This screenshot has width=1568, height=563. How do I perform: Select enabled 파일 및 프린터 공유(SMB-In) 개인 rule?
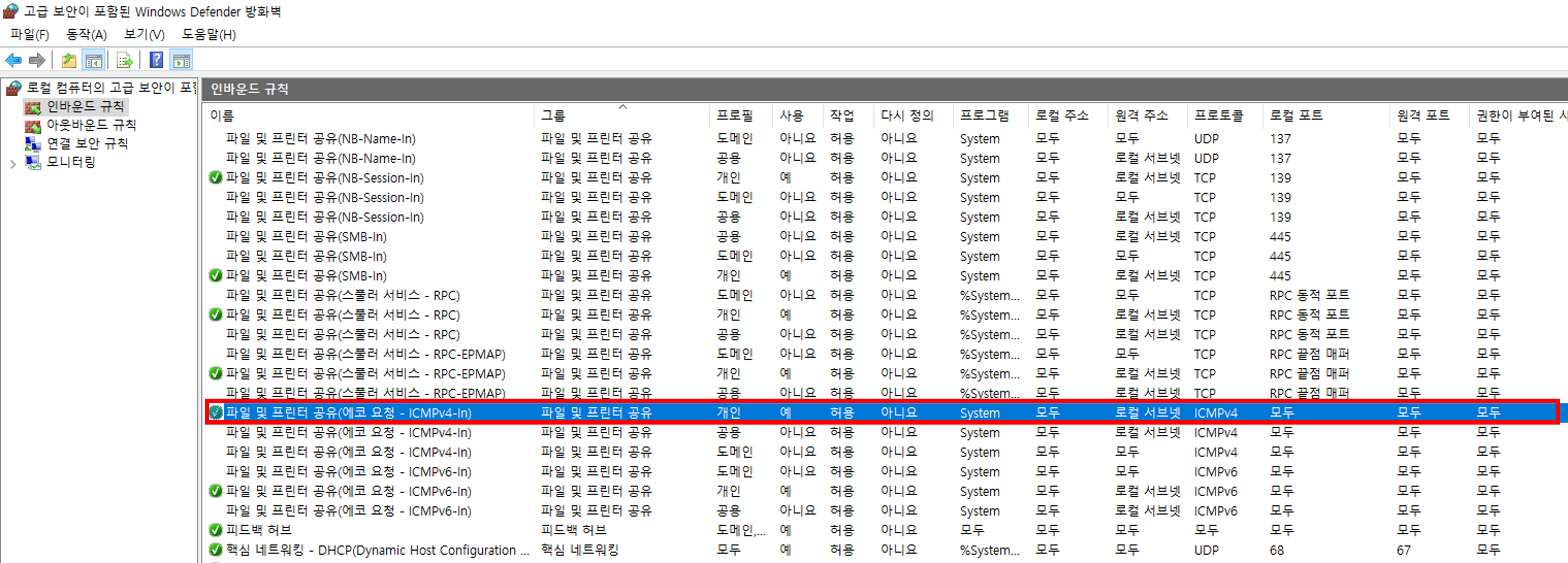coord(306,276)
